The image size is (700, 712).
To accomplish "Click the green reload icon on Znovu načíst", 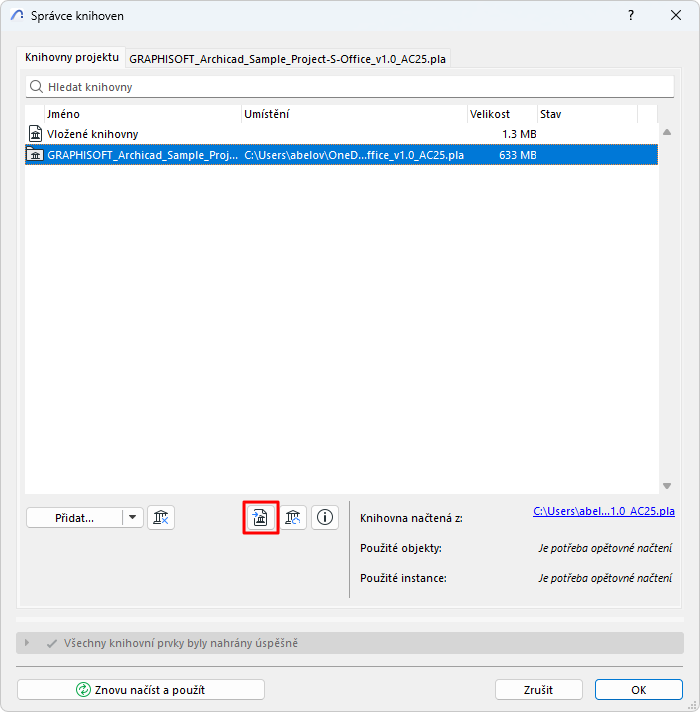I will pyautogui.click(x=84, y=690).
